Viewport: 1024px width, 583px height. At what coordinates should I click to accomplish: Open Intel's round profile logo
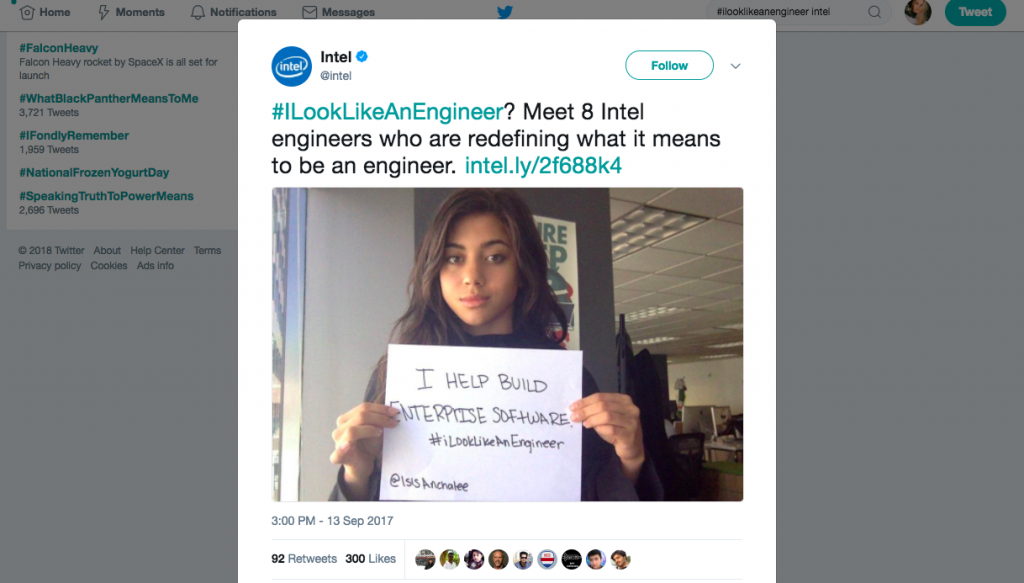point(291,66)
